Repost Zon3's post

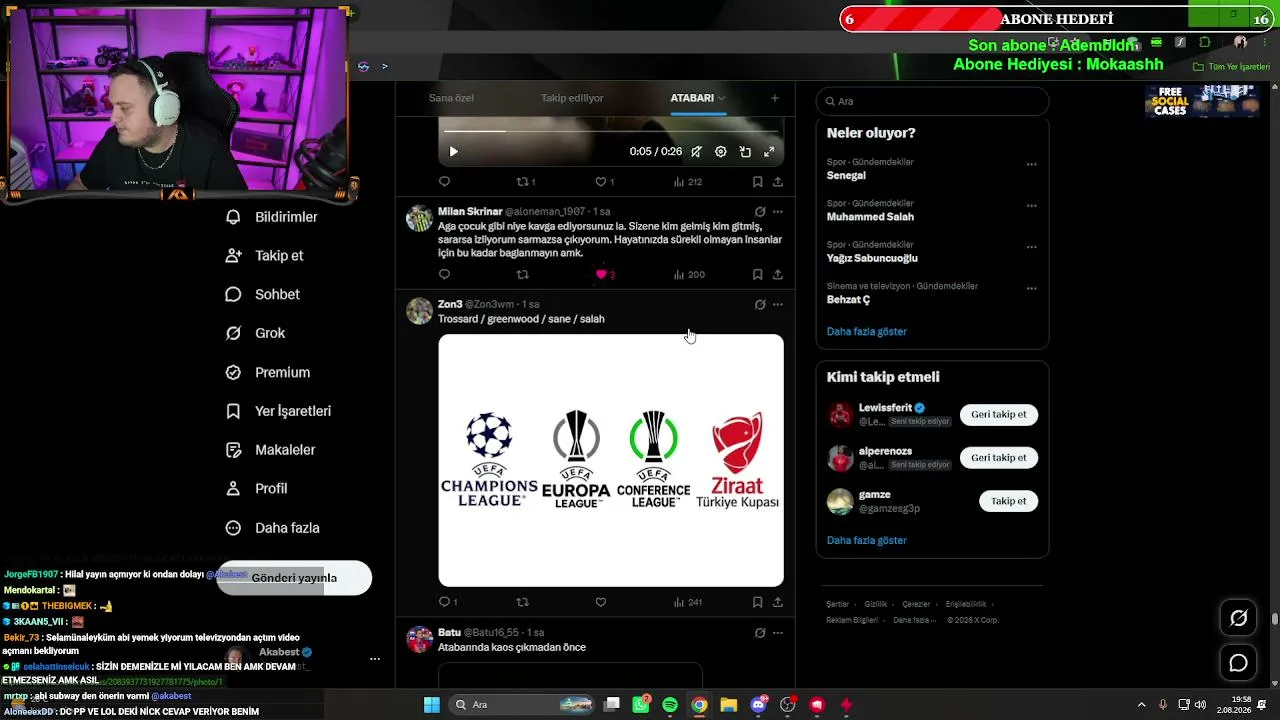522,602
